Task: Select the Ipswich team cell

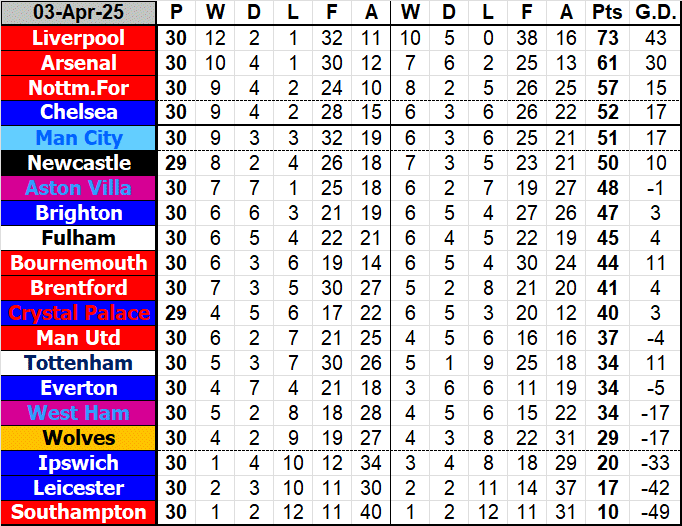Action: tap(79, 463)
